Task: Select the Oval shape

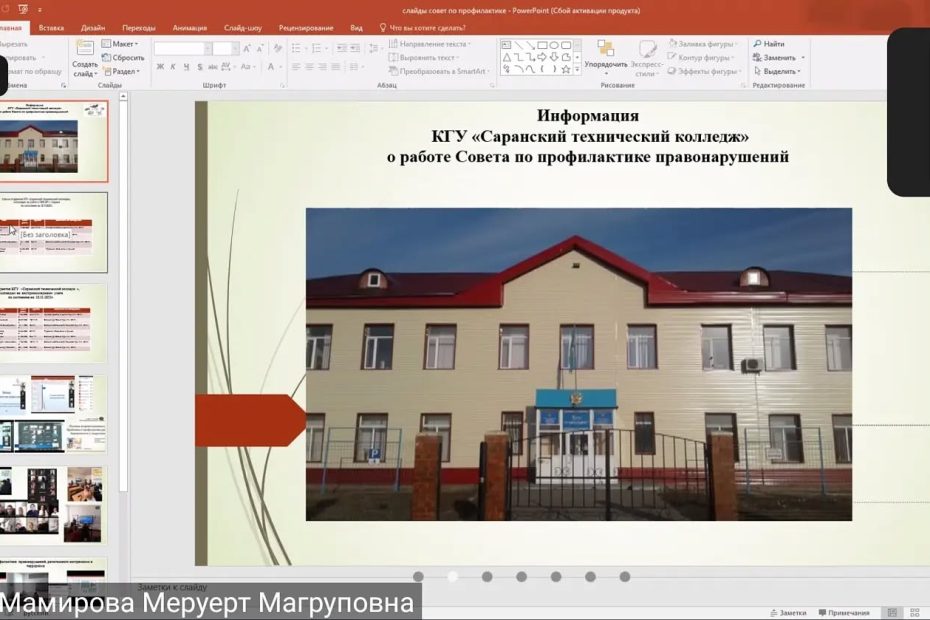Action: (x=554, y=45)
